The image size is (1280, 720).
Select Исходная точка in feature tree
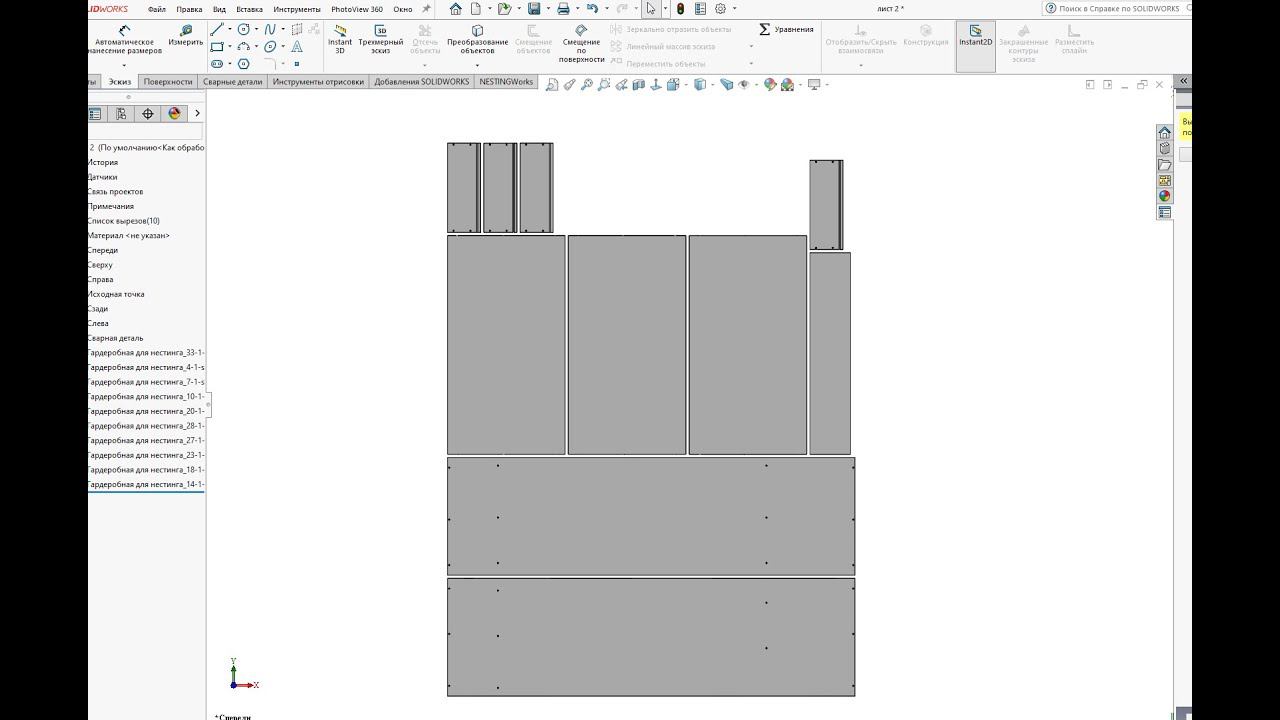tap(116, 294)
